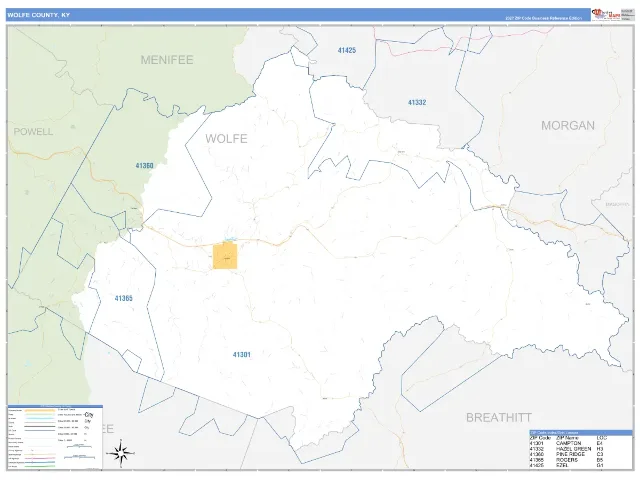Click ZIP code label 41301 on map
Screen dimensions: 640x480
[242, 355]
